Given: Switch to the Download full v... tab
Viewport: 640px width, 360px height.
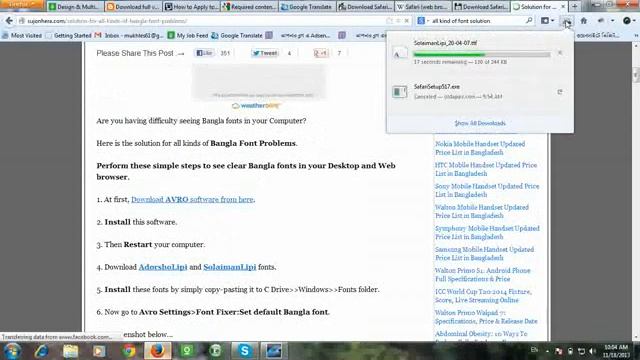Looking at the screenshot, I should click(x=133, y=7).
